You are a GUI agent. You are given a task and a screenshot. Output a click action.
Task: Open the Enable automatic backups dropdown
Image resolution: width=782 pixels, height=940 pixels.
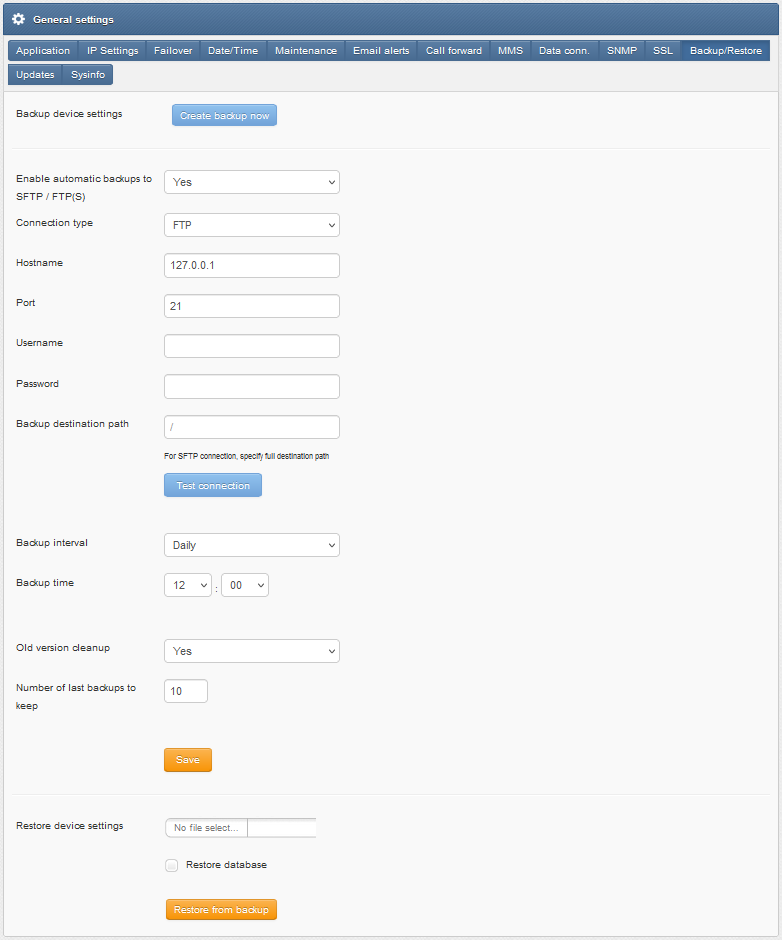pyautogui.click(x=252, y=182)
